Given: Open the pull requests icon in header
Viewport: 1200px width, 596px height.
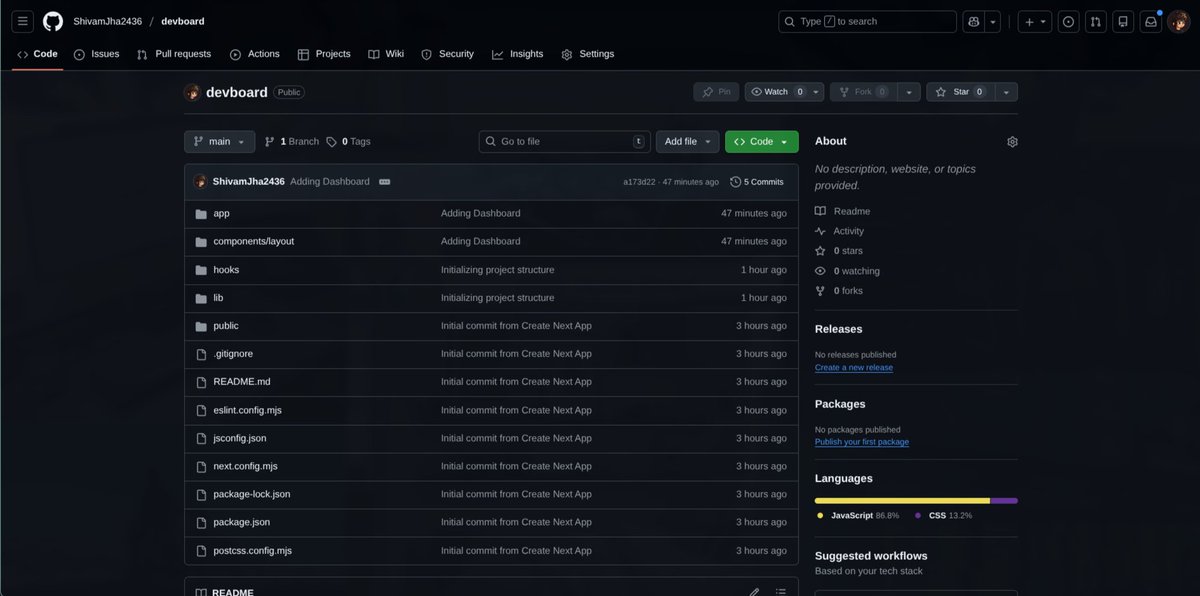Looking at the screenshot, I should 1096,21.
